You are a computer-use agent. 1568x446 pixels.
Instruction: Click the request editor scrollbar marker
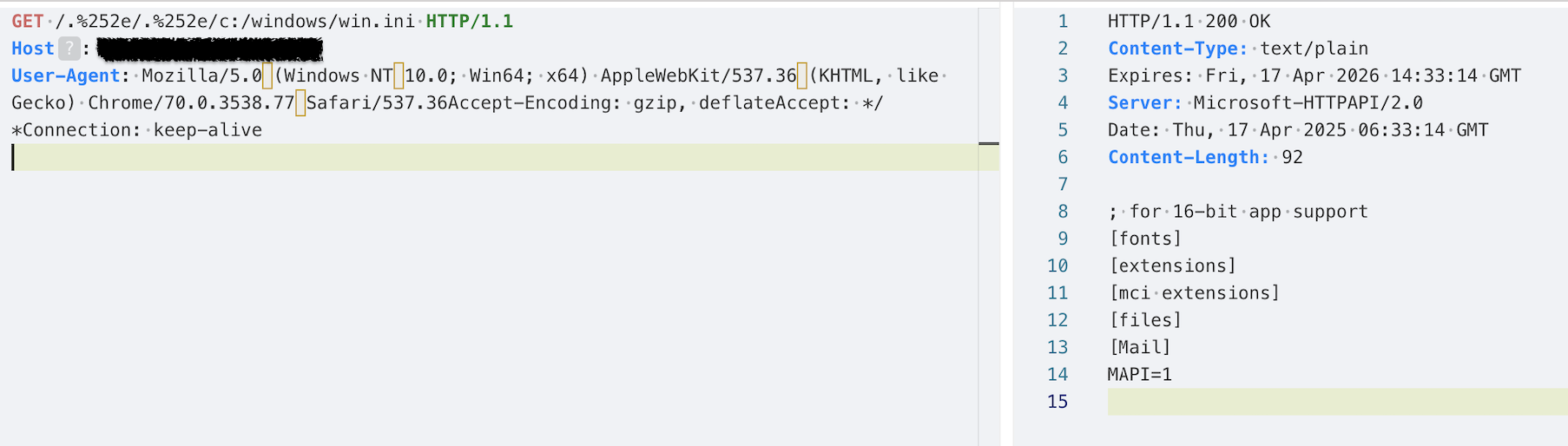pyautogui.click(x=988, y=143)
